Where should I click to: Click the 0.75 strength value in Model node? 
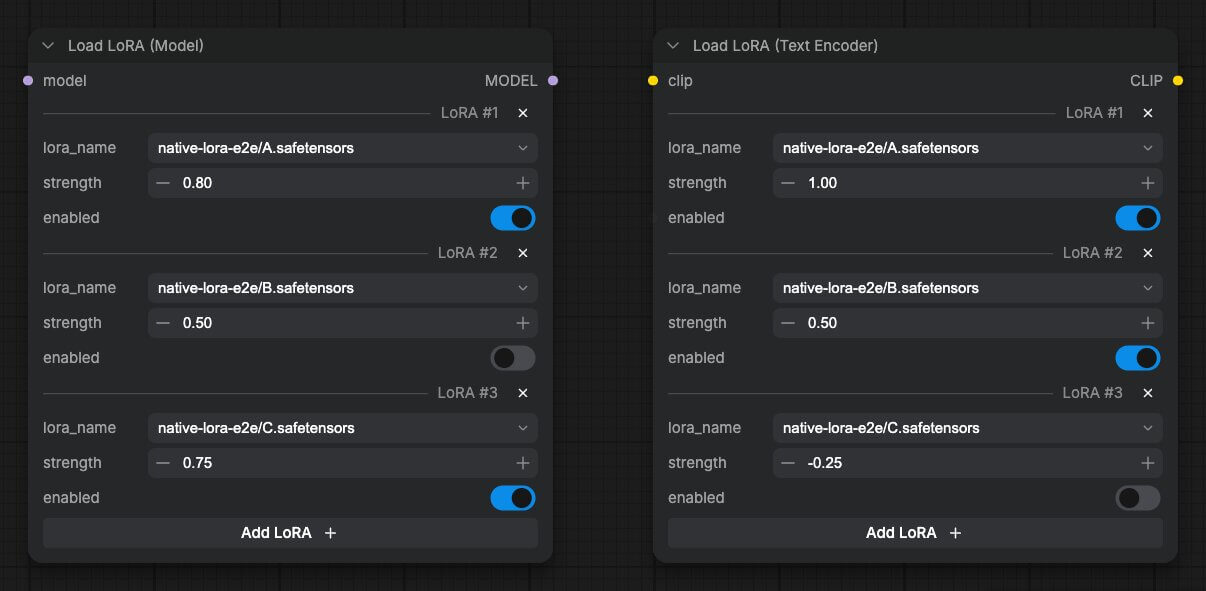coord(197,463)
